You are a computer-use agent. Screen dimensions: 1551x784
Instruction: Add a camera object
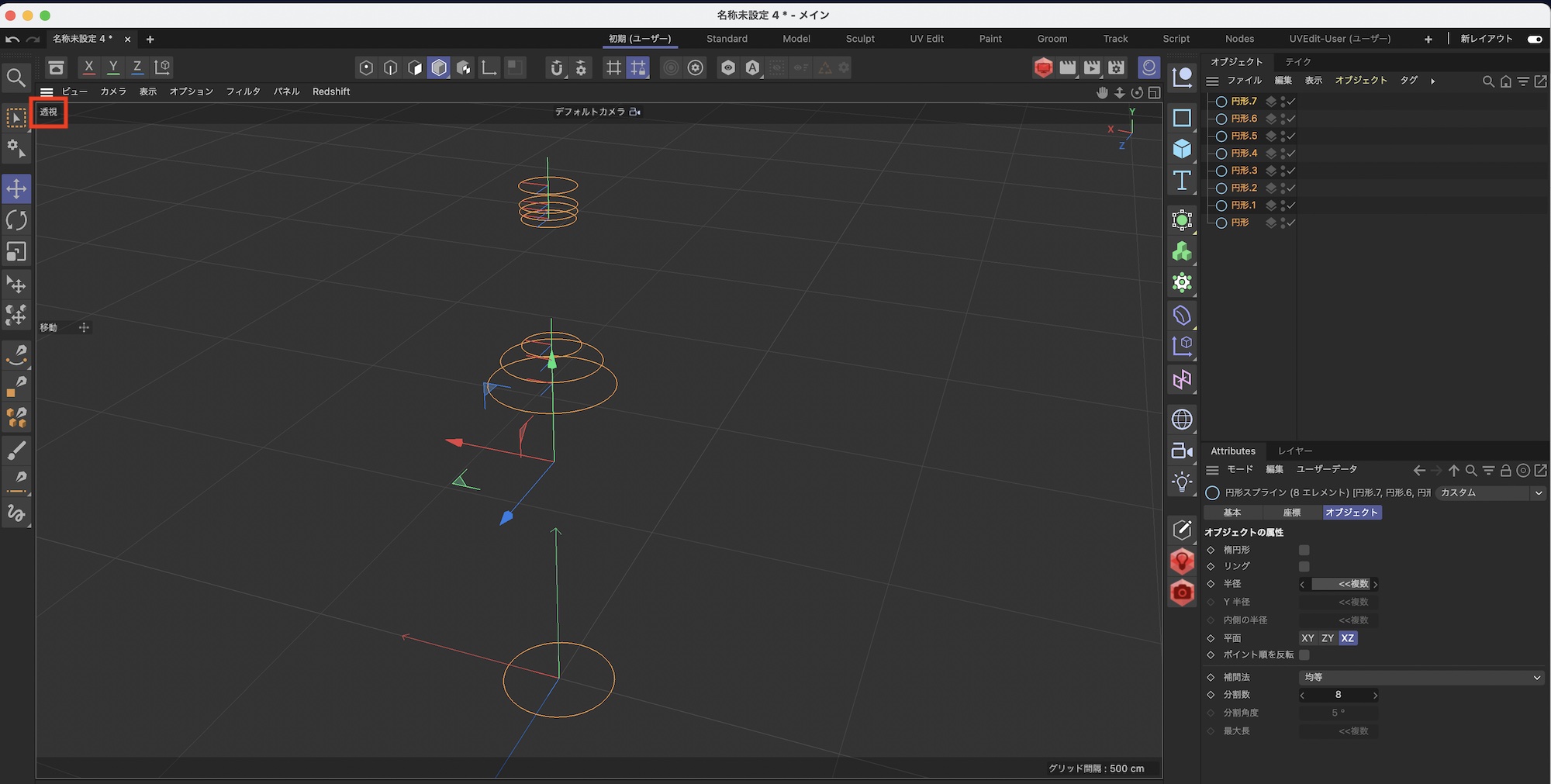pos(1182,451)
